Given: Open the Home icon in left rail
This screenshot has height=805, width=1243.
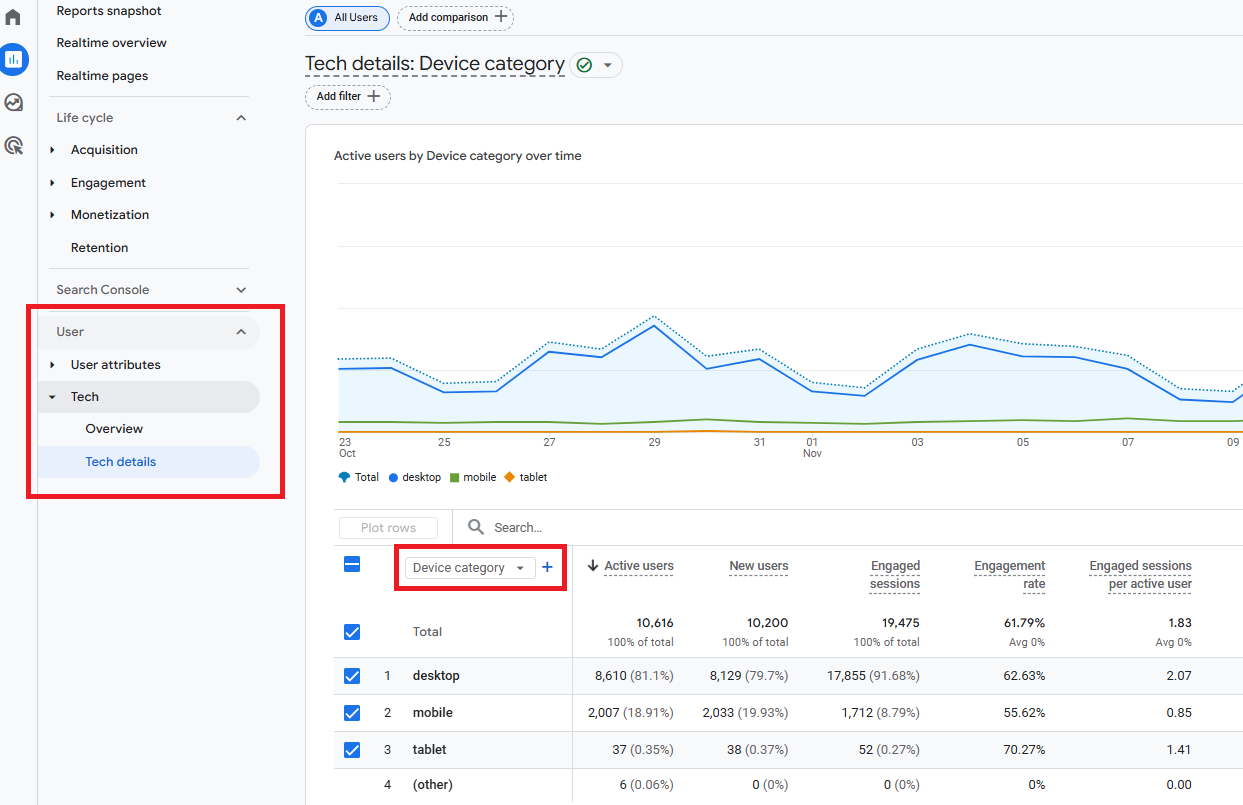Looking at the screenshot, I should [14, 17].
